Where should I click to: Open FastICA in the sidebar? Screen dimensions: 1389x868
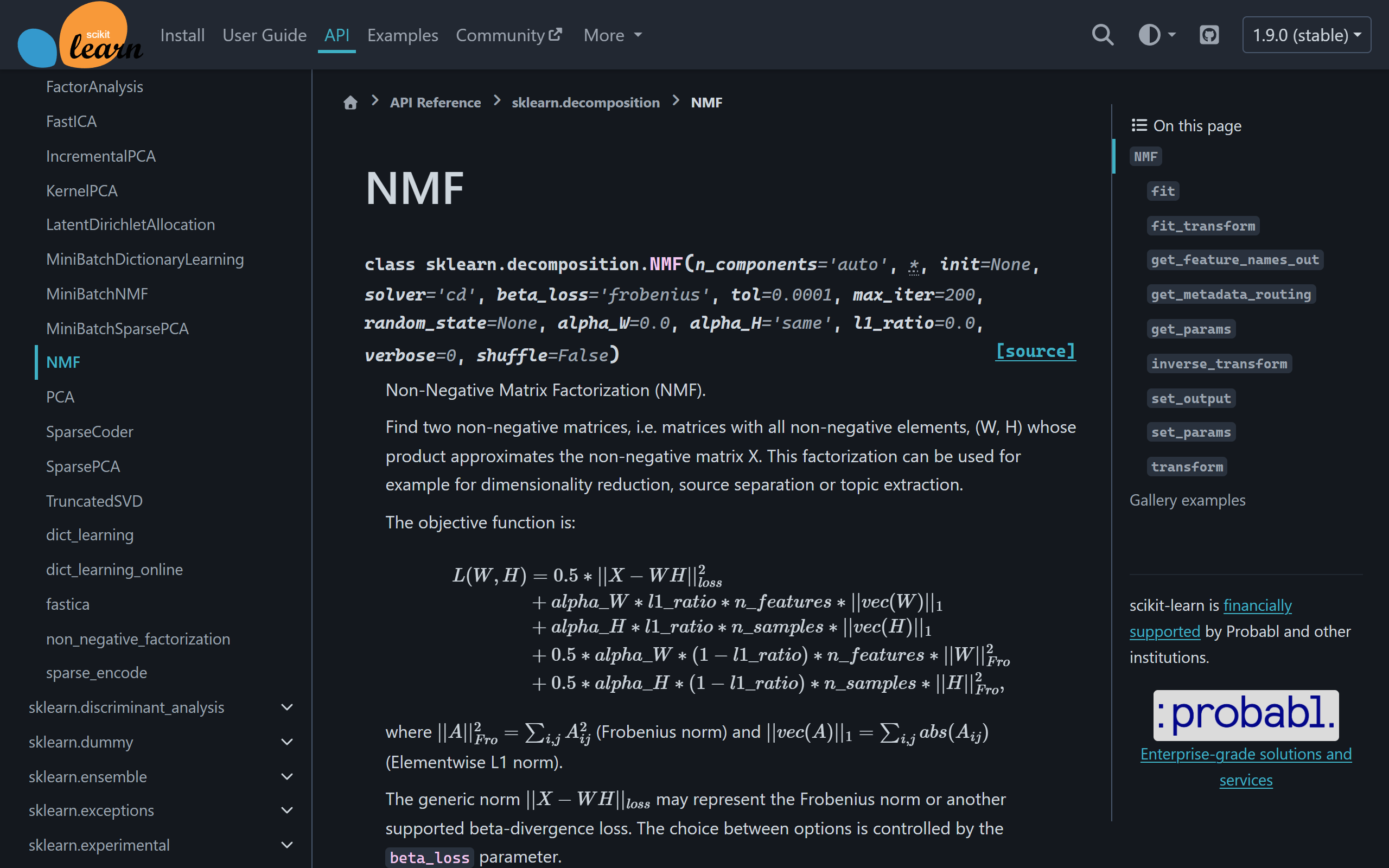coord(71,121)
